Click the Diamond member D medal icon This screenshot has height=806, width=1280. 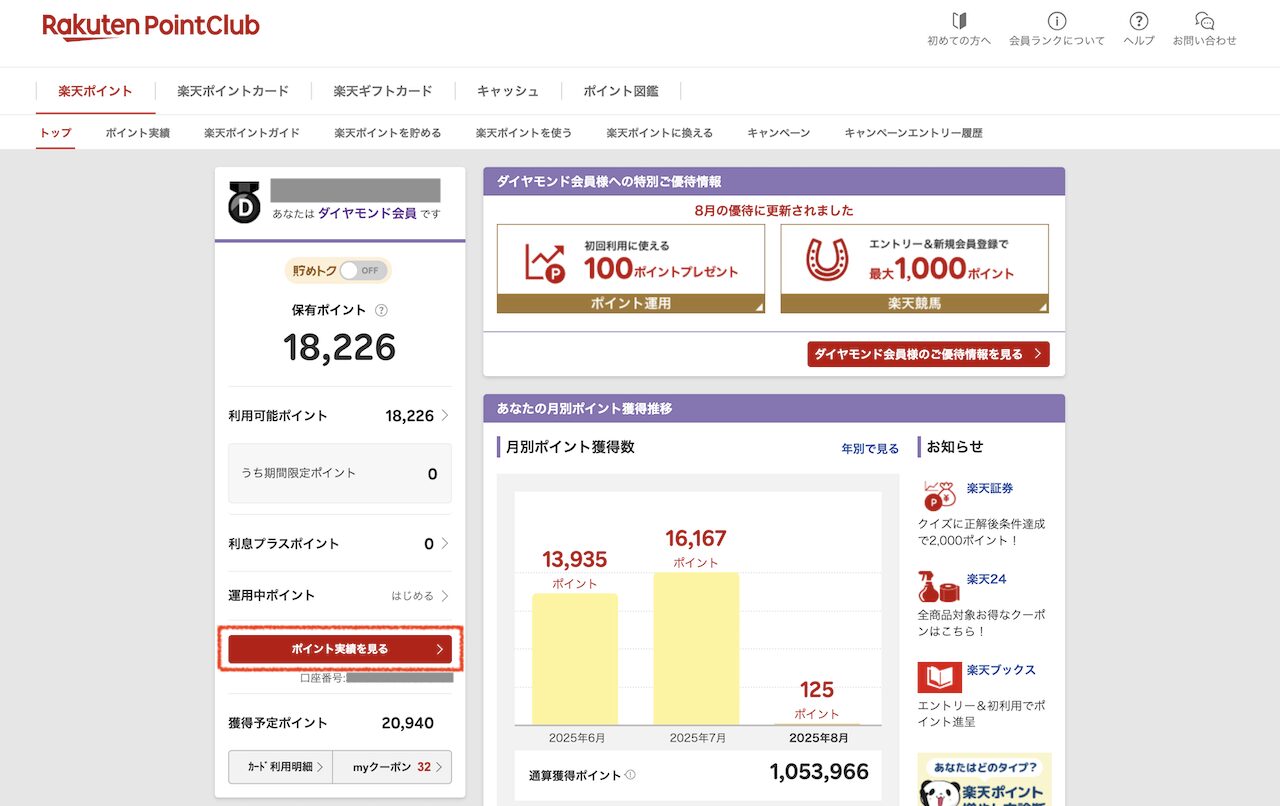244,202
